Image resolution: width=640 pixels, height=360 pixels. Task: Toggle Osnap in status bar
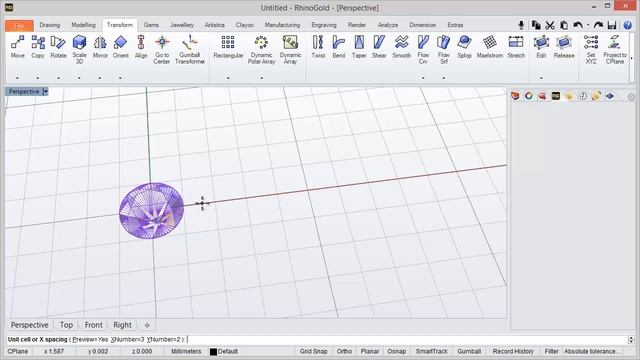(x=396, y=351)
